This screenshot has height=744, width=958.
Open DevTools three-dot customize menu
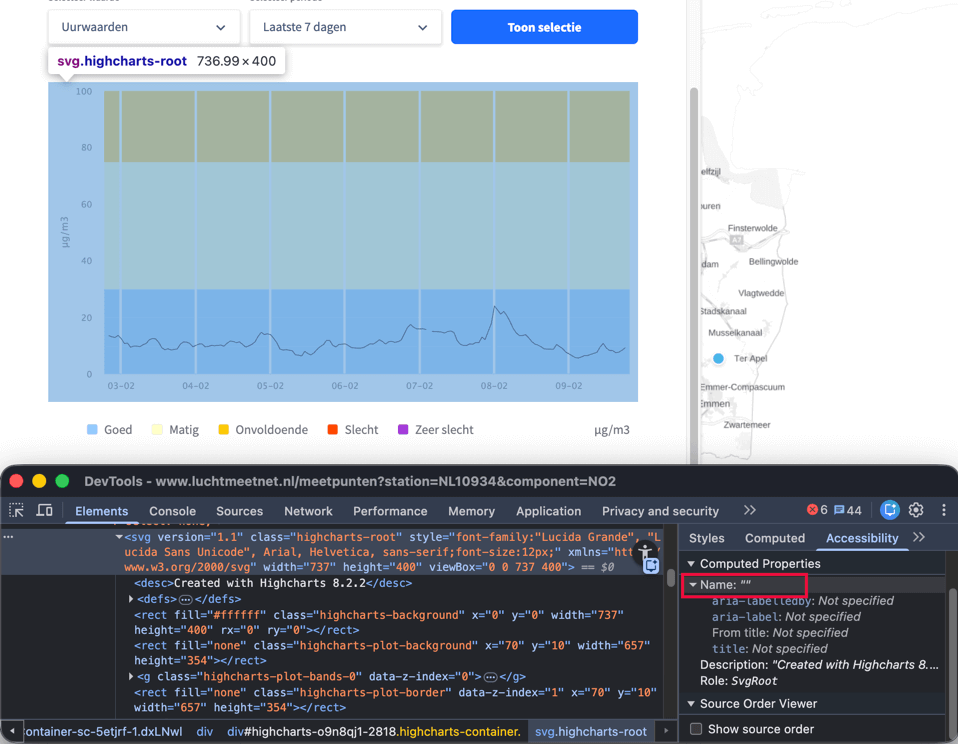coord(943,510)
